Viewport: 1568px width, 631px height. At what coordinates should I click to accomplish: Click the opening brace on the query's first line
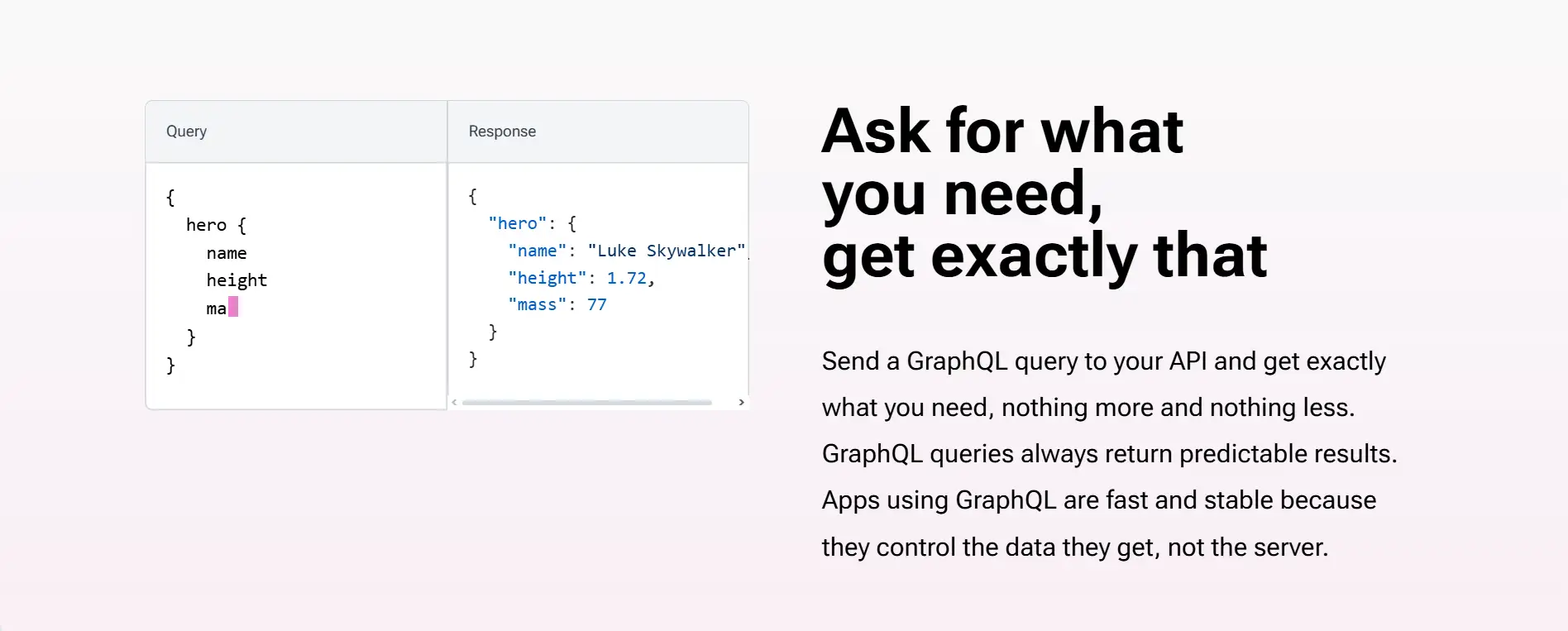click(170, 197)
